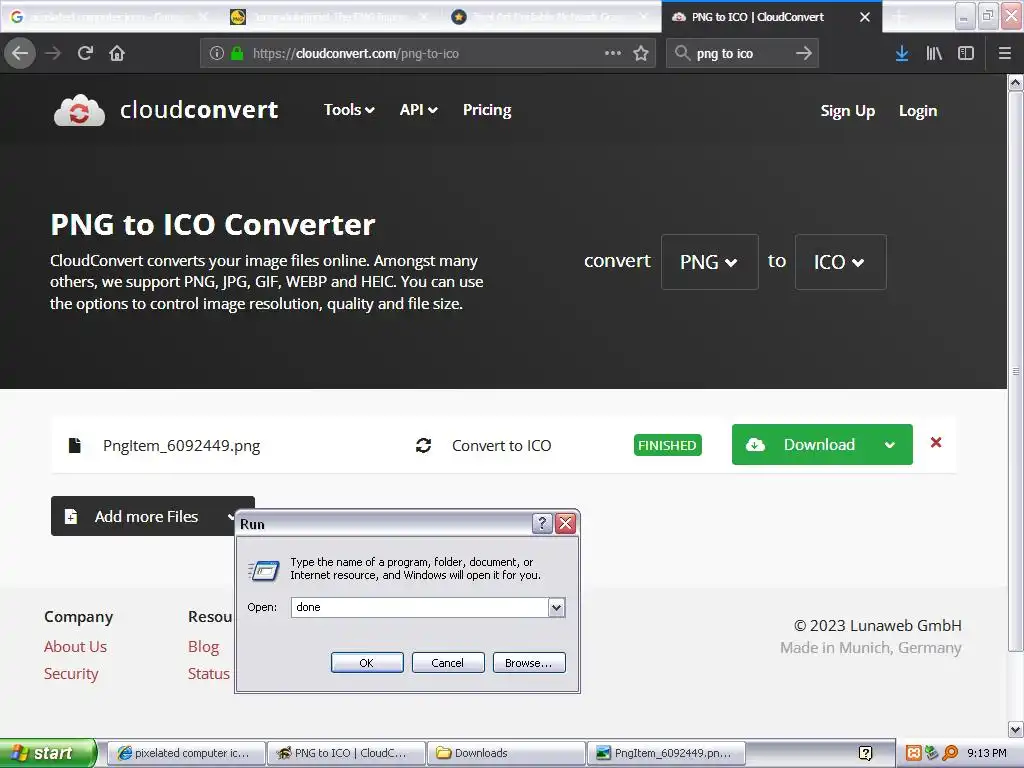Expand the Run dialog Open combo arrow
Screen dimensions: 1024x768
(x=556, y=607)
